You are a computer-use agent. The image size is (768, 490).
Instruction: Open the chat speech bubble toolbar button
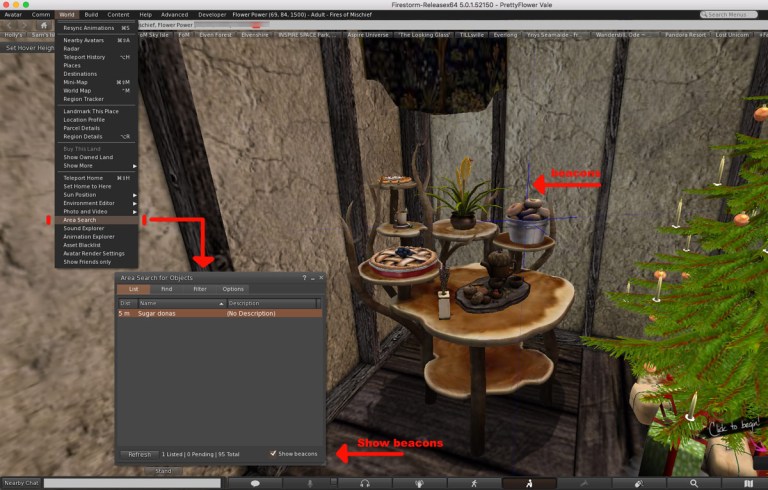(x=255, y=483)
